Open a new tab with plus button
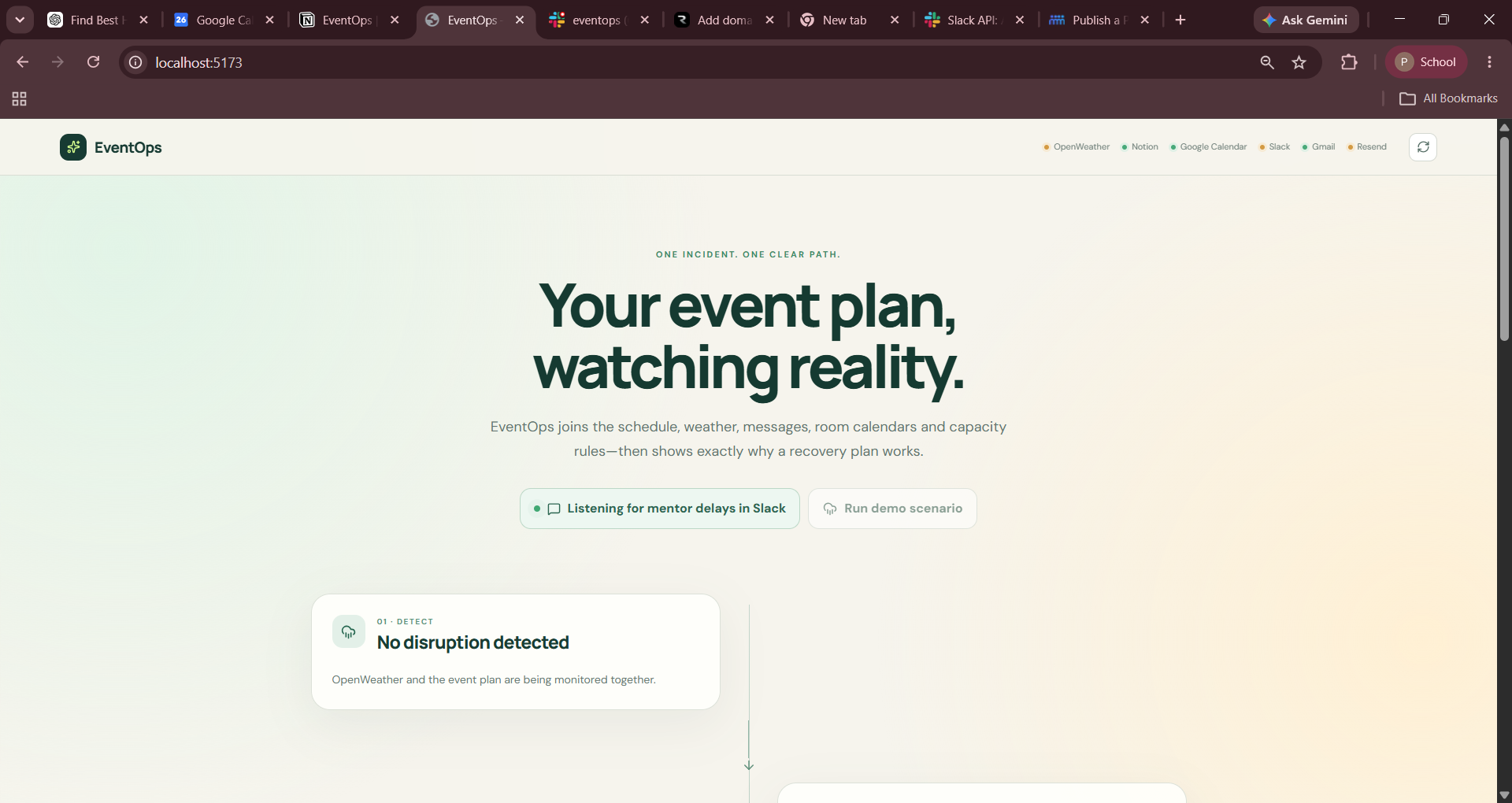This screenshot has width=1512, height=803. click(1180, 20)
